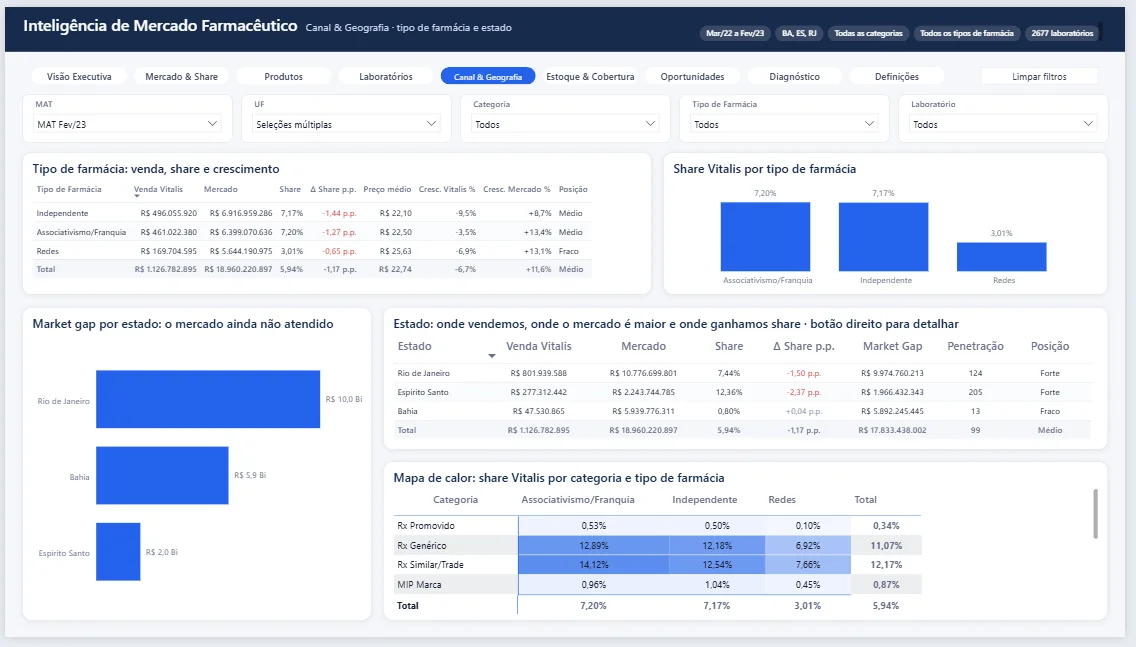The height and width of the screenshot is (647, 1136).
Task: Open the MAT Fev/23 dropdown
Action: click(x=127, y=124)
